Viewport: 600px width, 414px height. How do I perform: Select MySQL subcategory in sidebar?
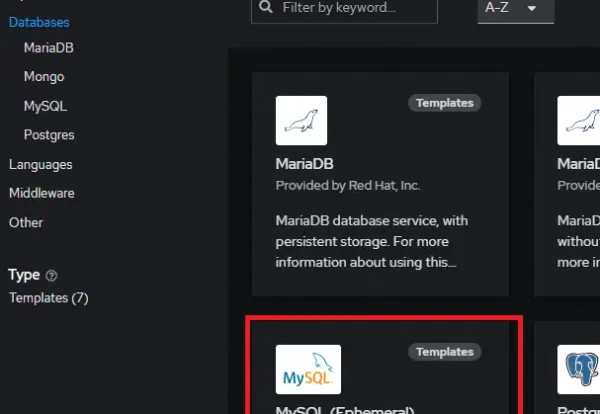(46, 106)
